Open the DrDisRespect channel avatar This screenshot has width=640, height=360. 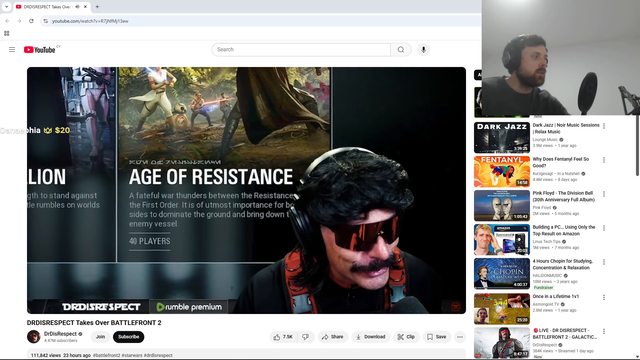click(33, 337)
